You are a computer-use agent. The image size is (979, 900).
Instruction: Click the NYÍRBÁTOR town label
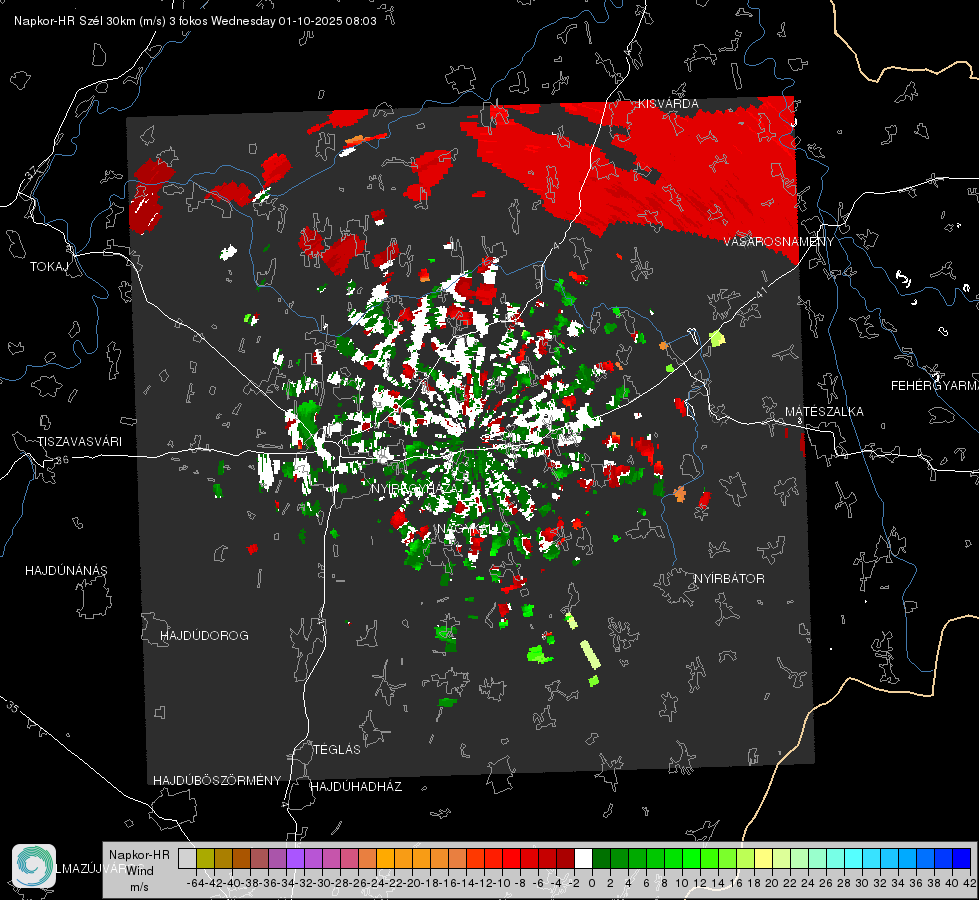(729, 578)
